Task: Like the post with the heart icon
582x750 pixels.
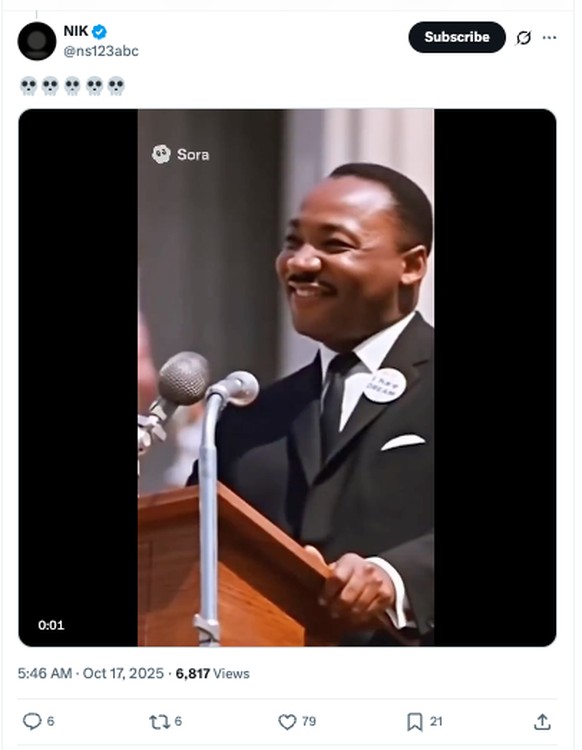Action: pyautogui.click(x=287, y=722)
